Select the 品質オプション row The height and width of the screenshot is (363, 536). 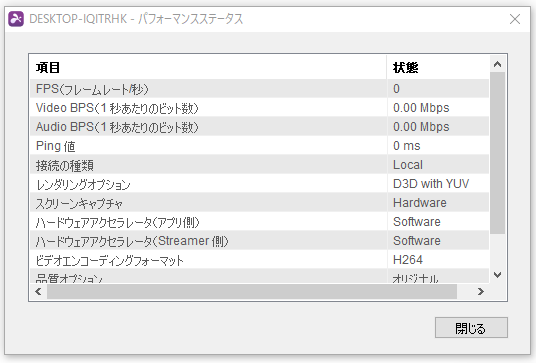point(260,276)
